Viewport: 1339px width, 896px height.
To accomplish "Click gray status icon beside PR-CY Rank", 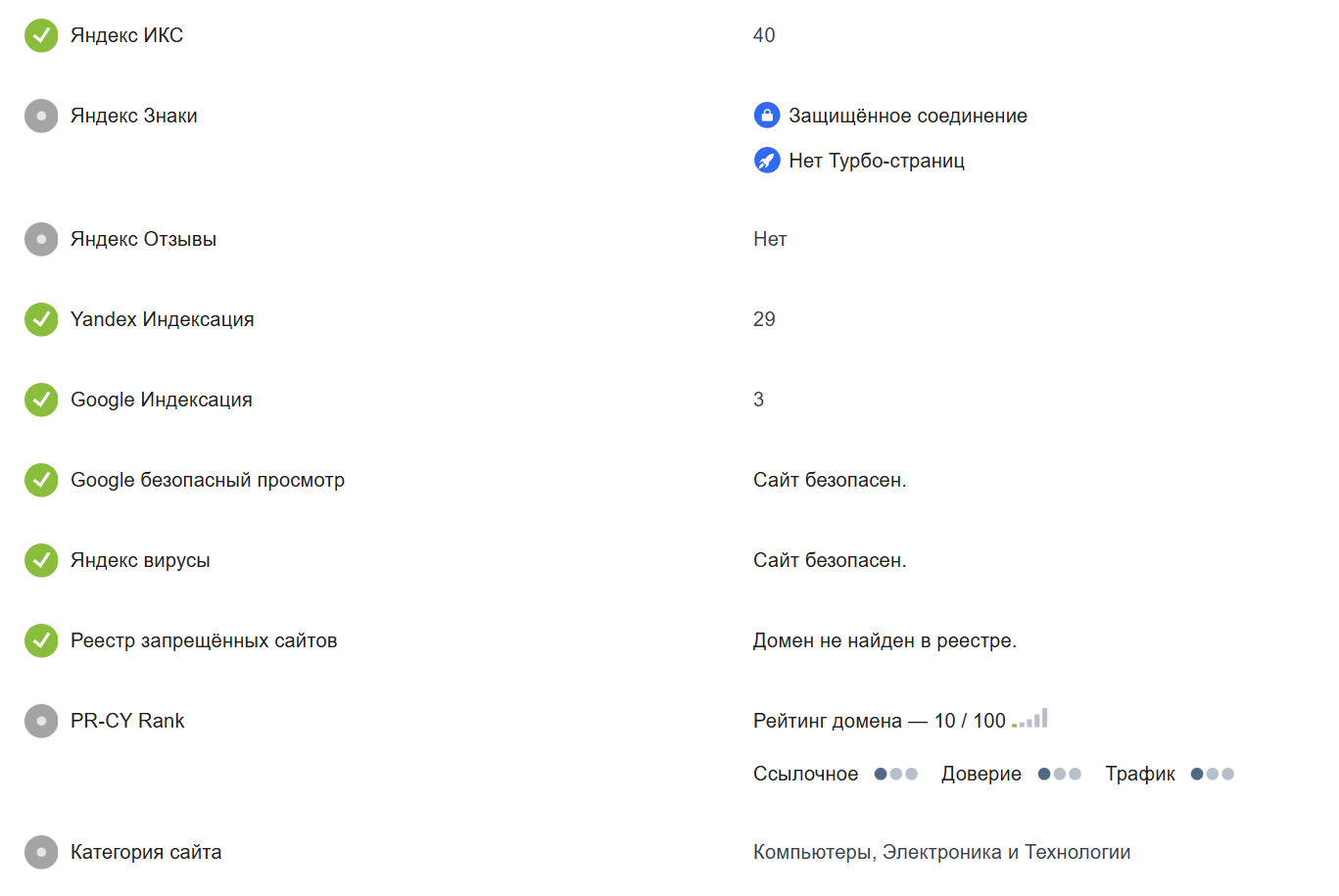I will tap(41, 721).
